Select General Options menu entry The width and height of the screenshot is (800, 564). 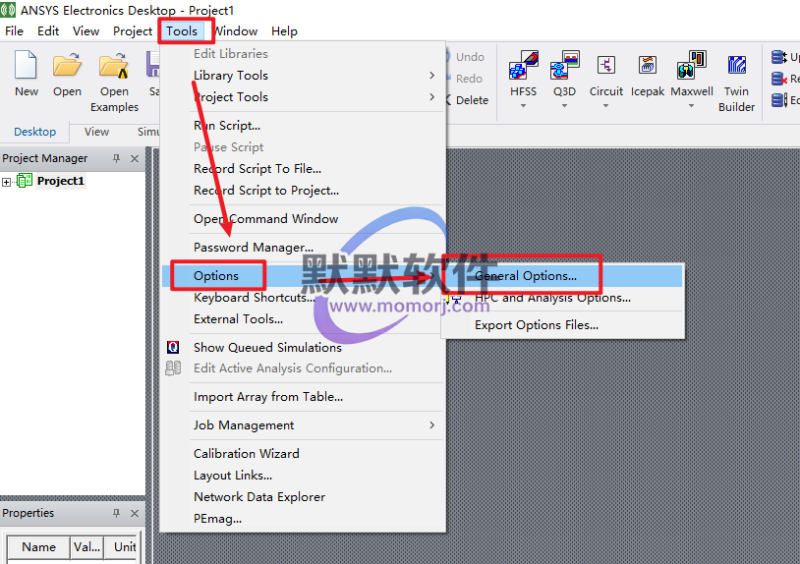[526, 275]
